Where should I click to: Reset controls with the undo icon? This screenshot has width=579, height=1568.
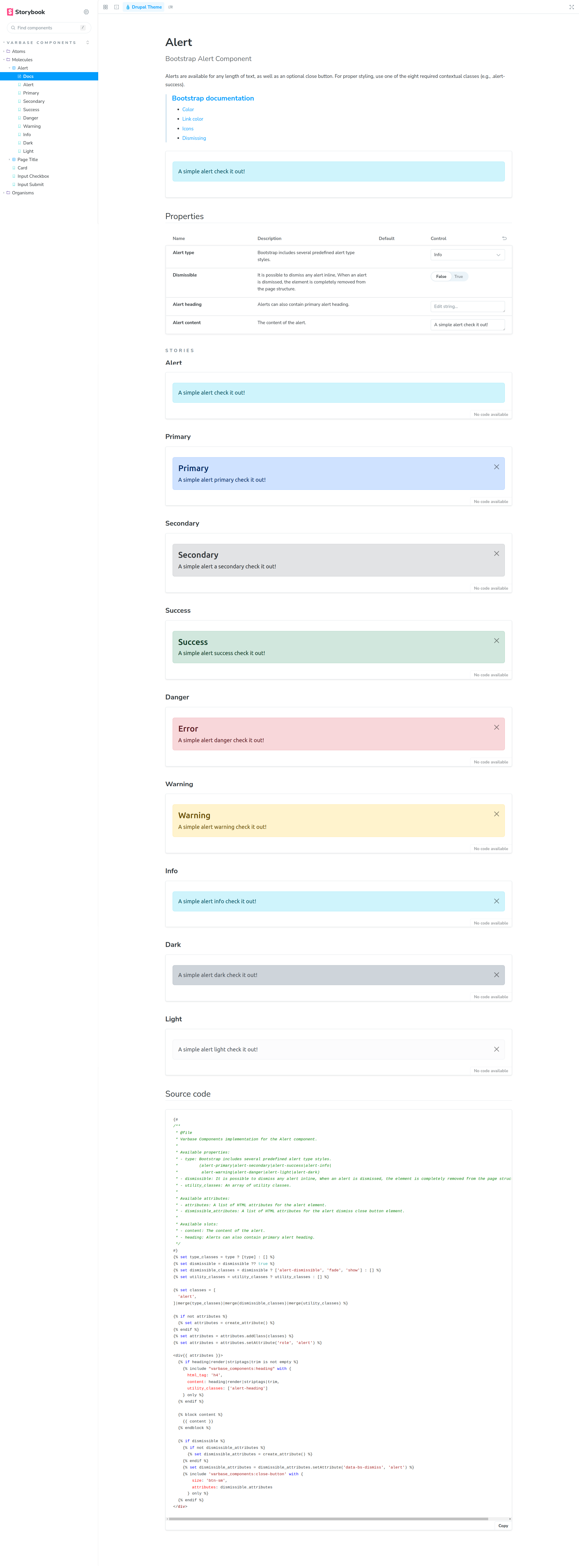click(x=504, y=238)
